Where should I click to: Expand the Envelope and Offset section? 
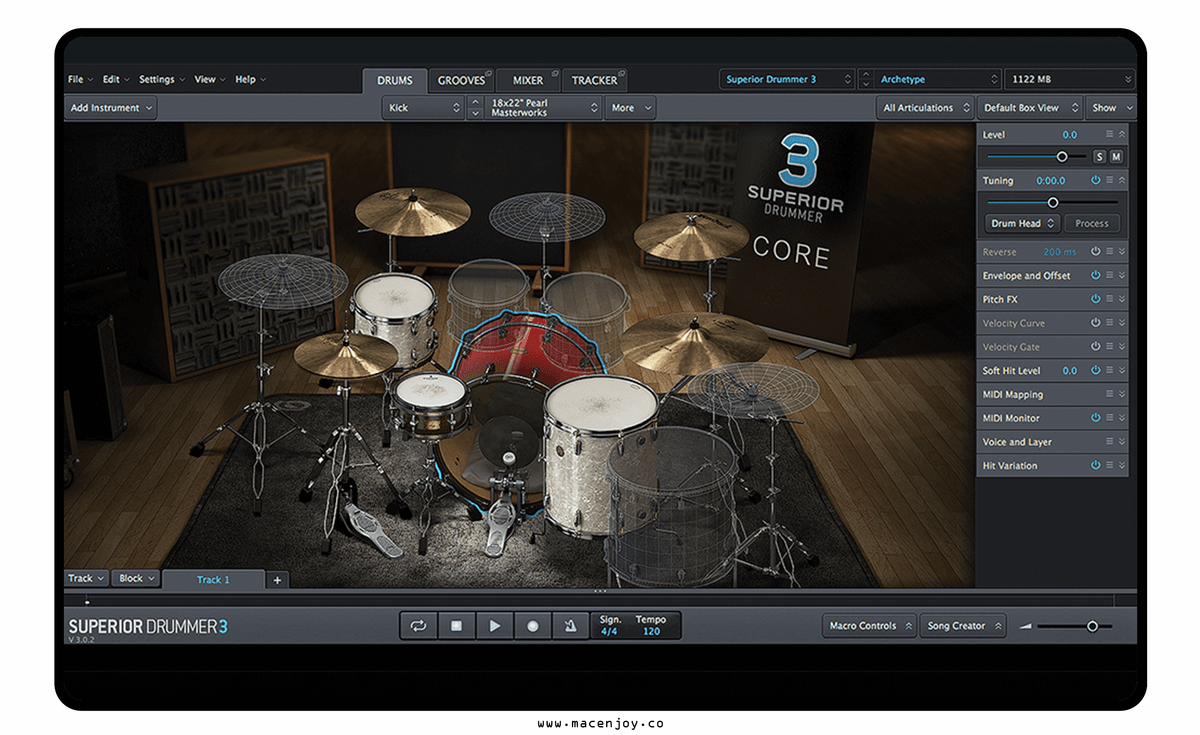click(1122, 276)
